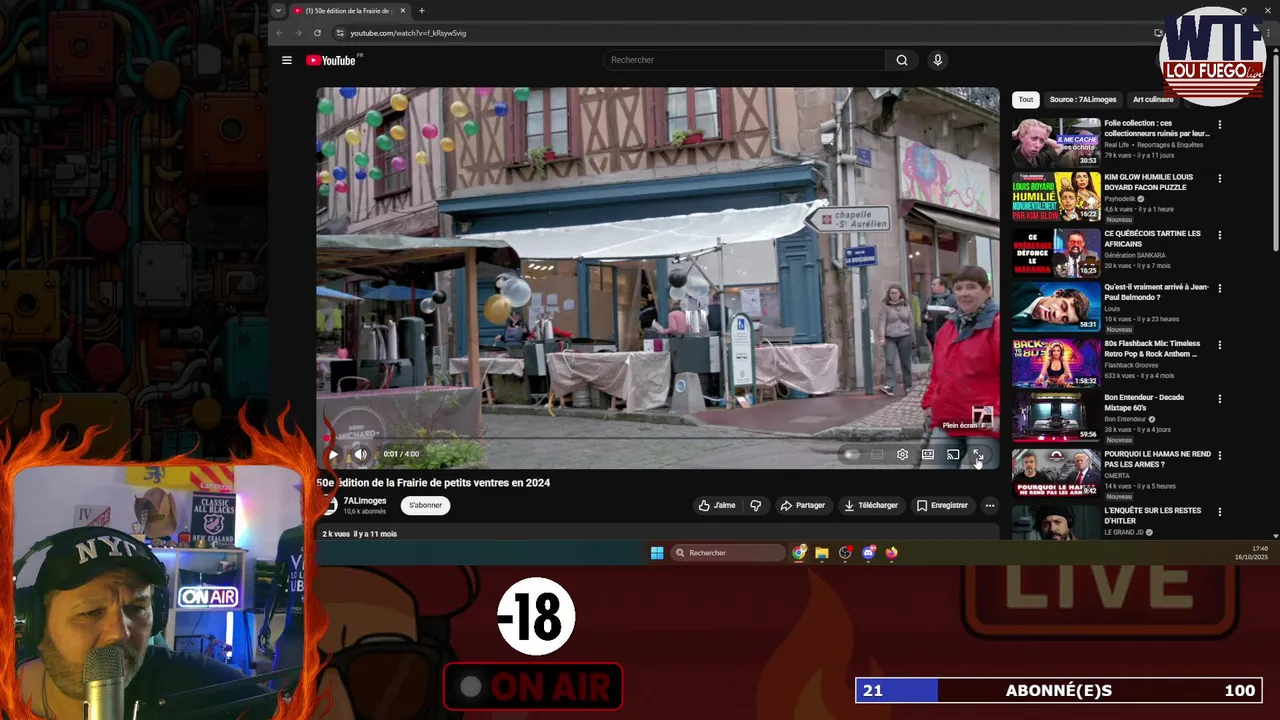Viewport: 1280px width, 720px height.
Task: Open options menu for Bon Entendeur video
Action: coord(1219,399)
